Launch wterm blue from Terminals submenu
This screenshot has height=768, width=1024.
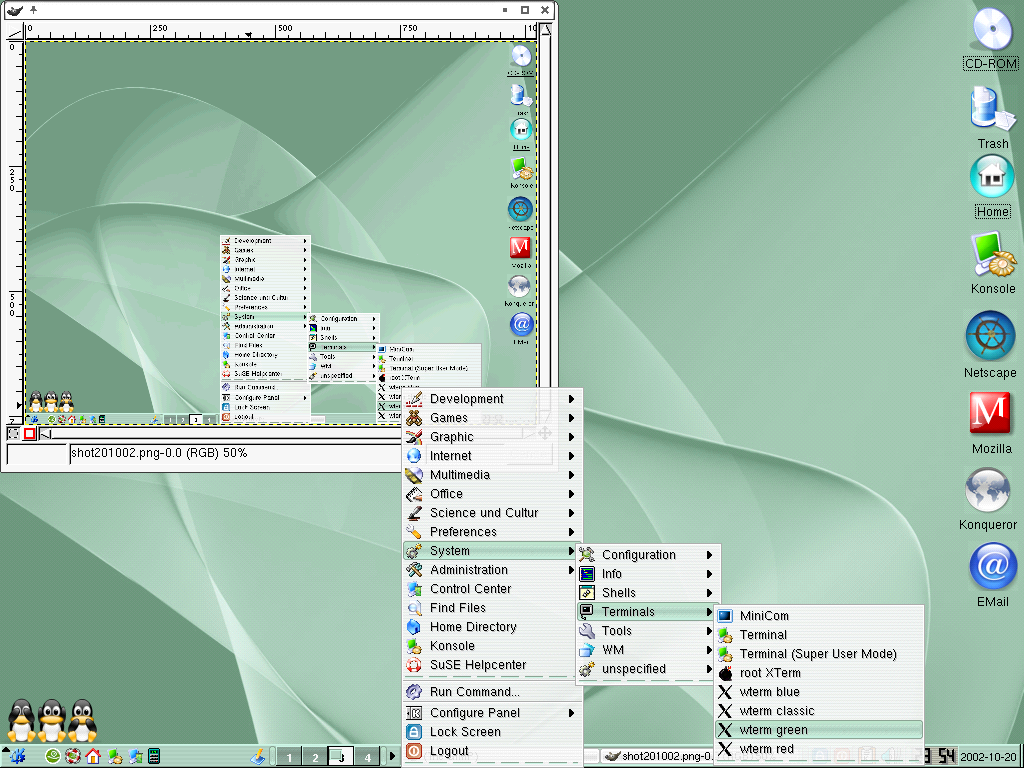click(819, 692)
